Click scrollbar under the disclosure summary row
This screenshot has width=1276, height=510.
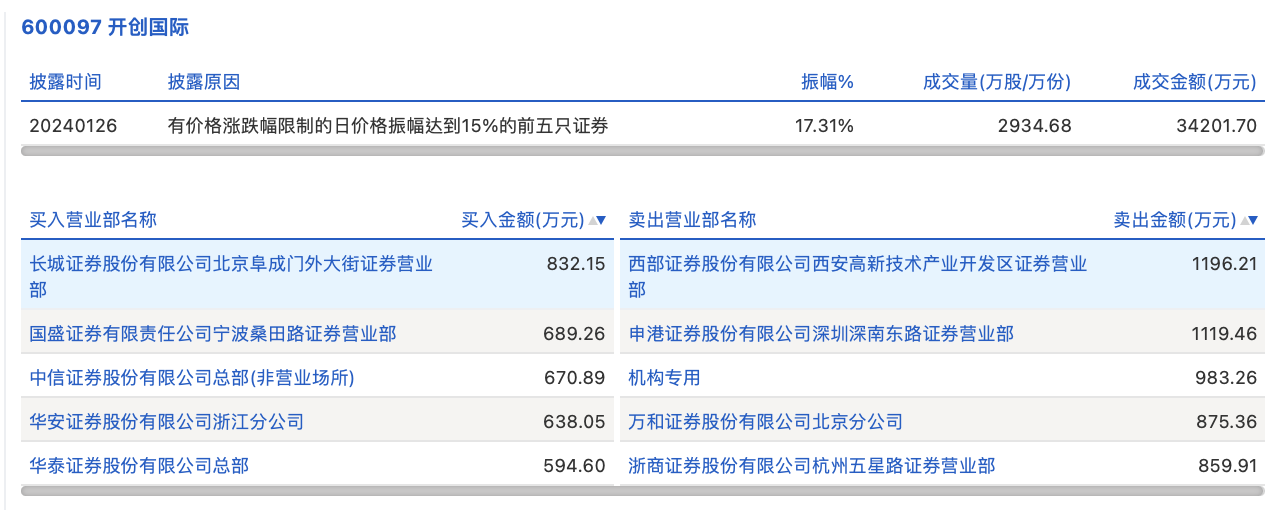click(642, 152)
